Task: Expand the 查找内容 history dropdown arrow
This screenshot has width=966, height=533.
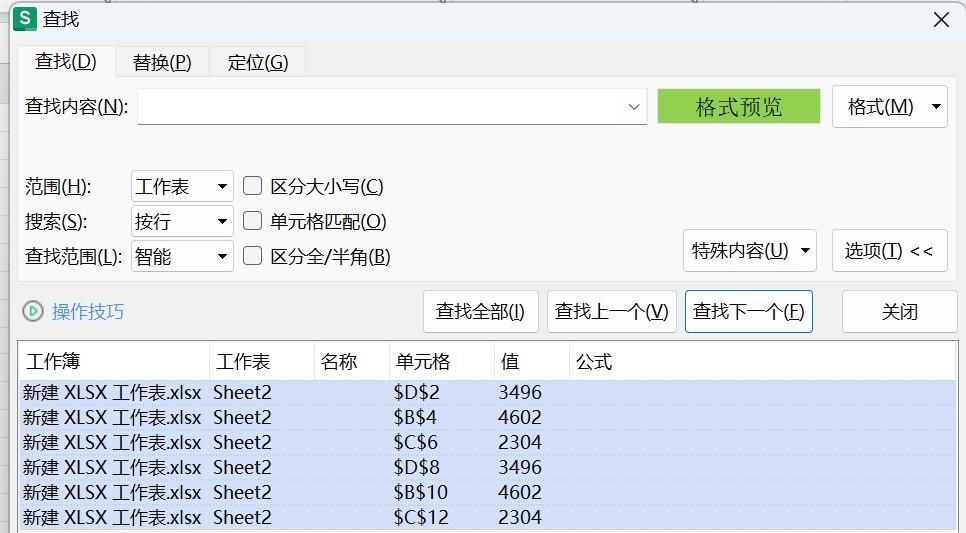Action: (x=633, y=107)
